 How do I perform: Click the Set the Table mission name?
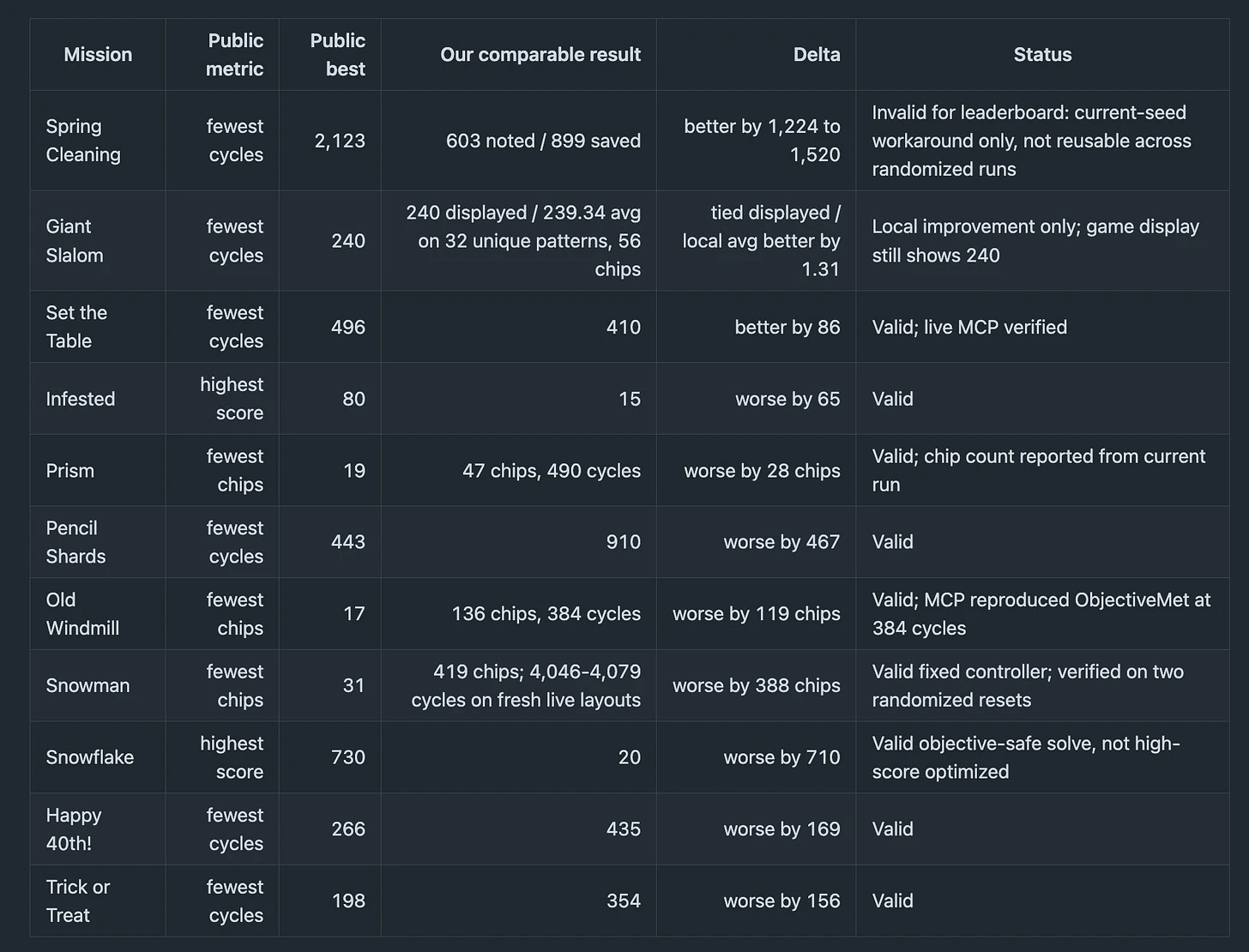click(76, 327)
